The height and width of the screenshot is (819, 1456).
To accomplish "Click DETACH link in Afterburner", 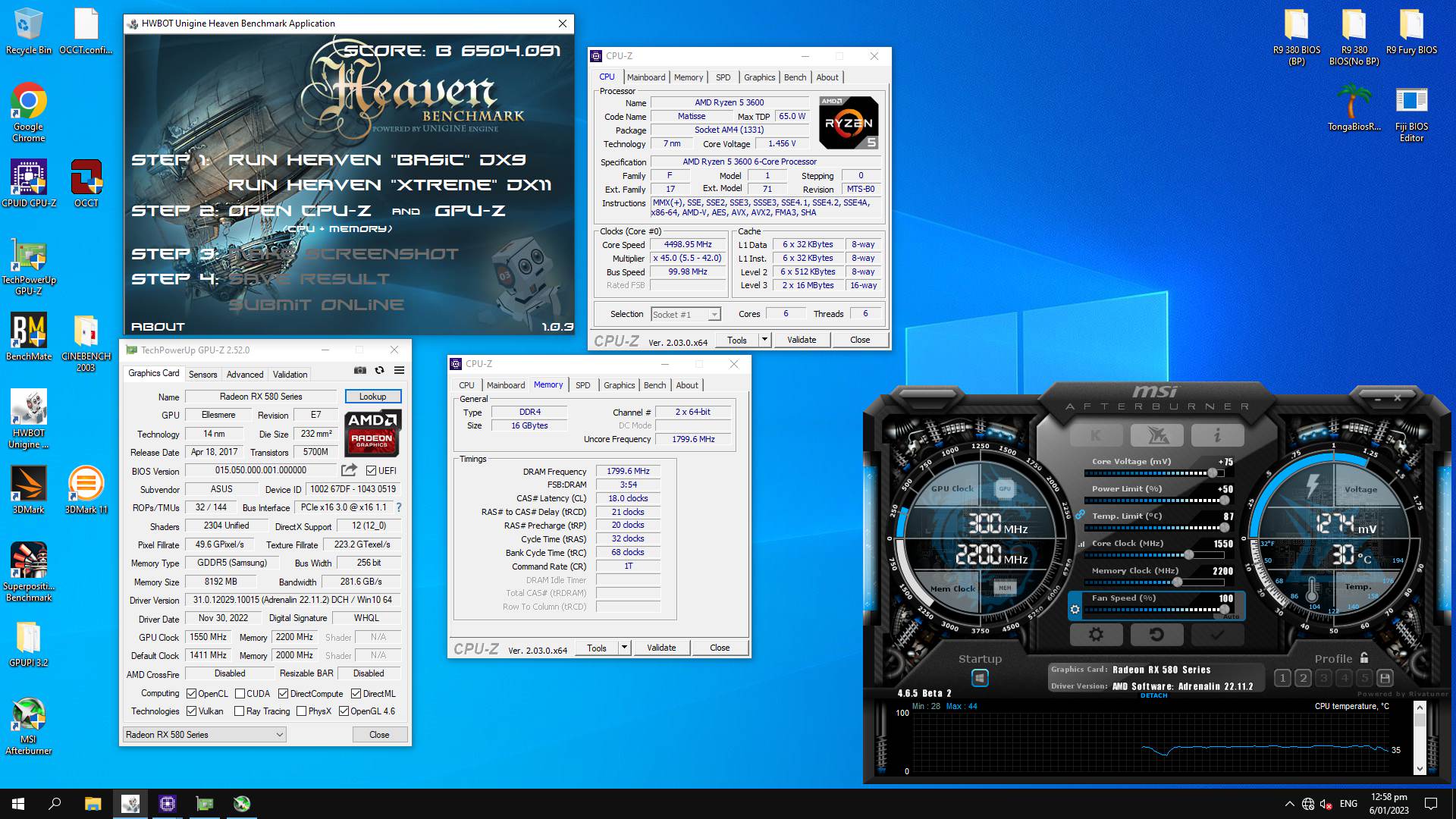I will [x=1153, y=695].
